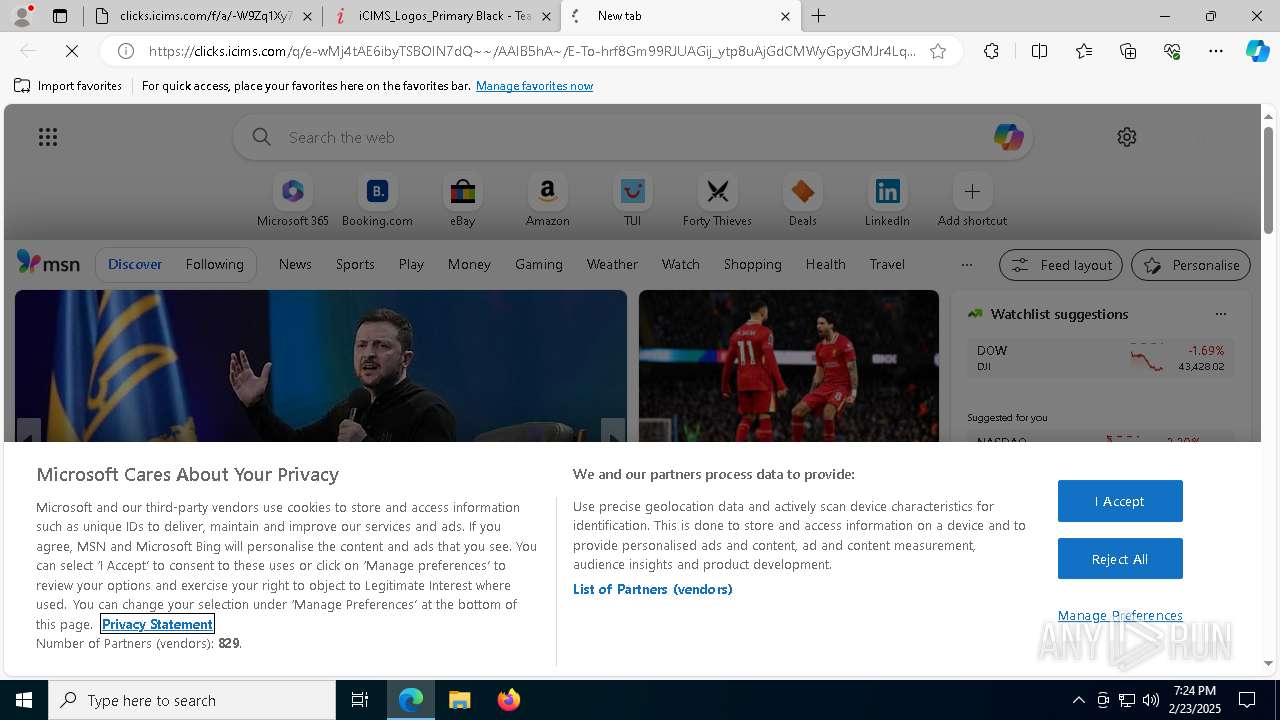Expand more categories ellipsis

tap(966, 265)
